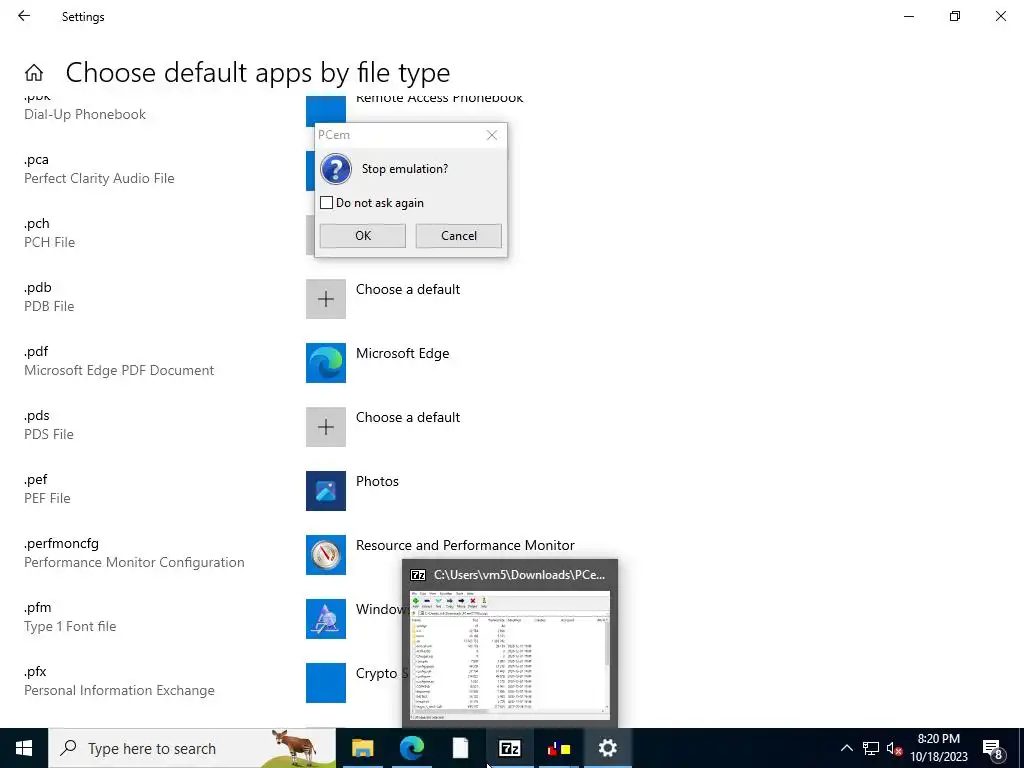Open the blank document taskbar app
This screenshot has height=768, width=1024.
(x=460, y=748)
